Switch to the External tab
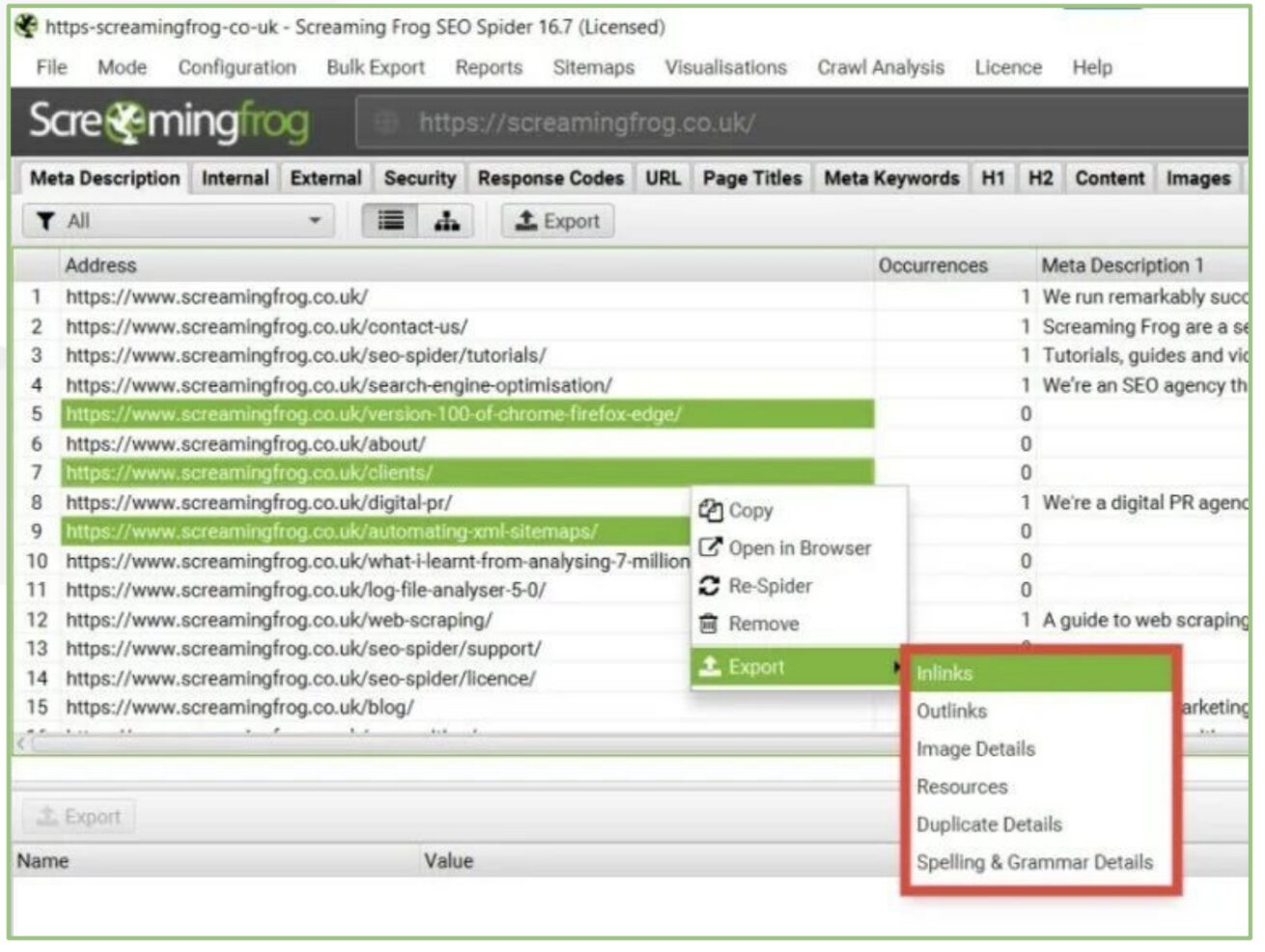This screenshot has width=1265, height=952. (325, 179)
